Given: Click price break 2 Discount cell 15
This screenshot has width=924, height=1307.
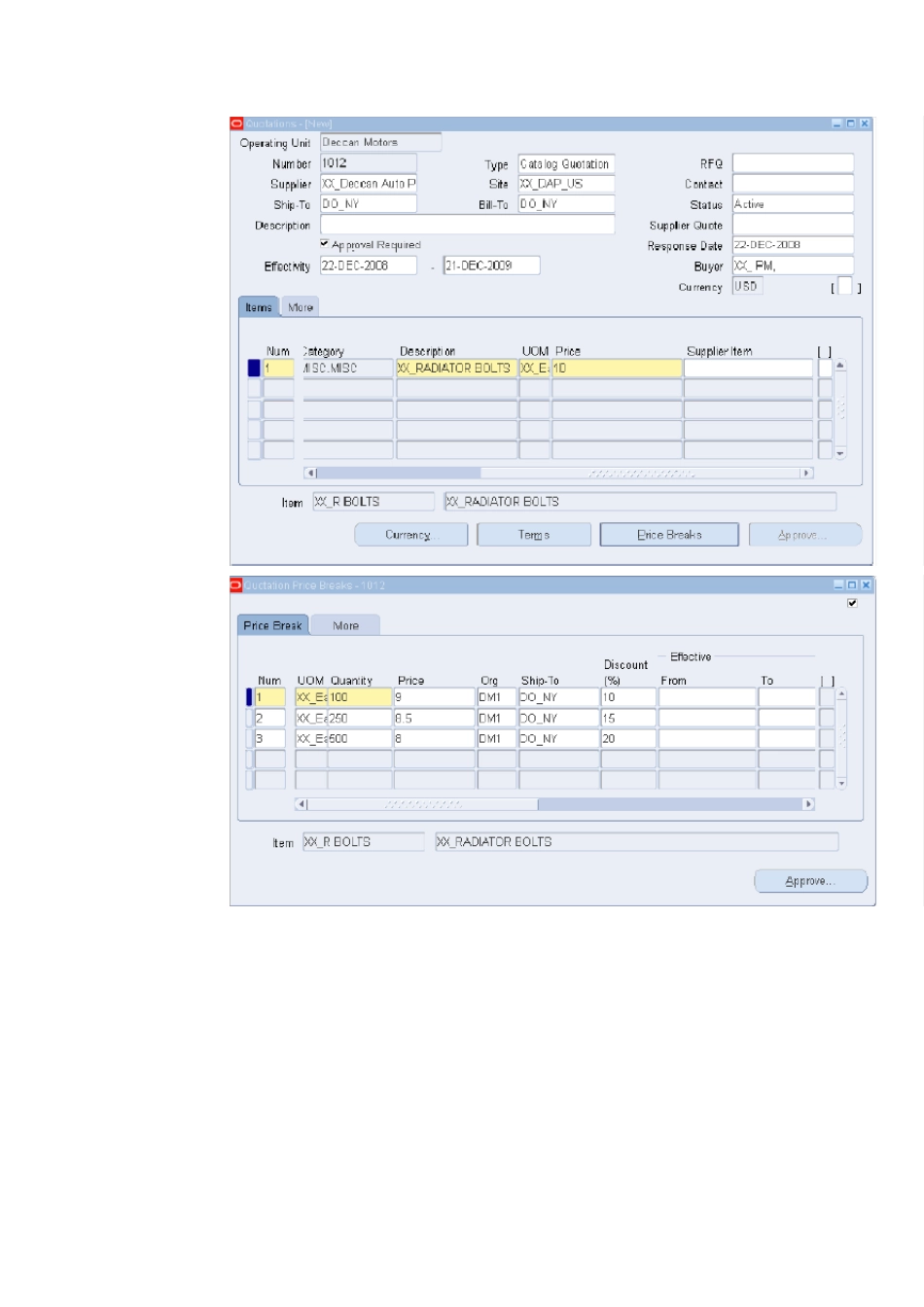Looking at the screenshot, I should click(x=628, y=718).
